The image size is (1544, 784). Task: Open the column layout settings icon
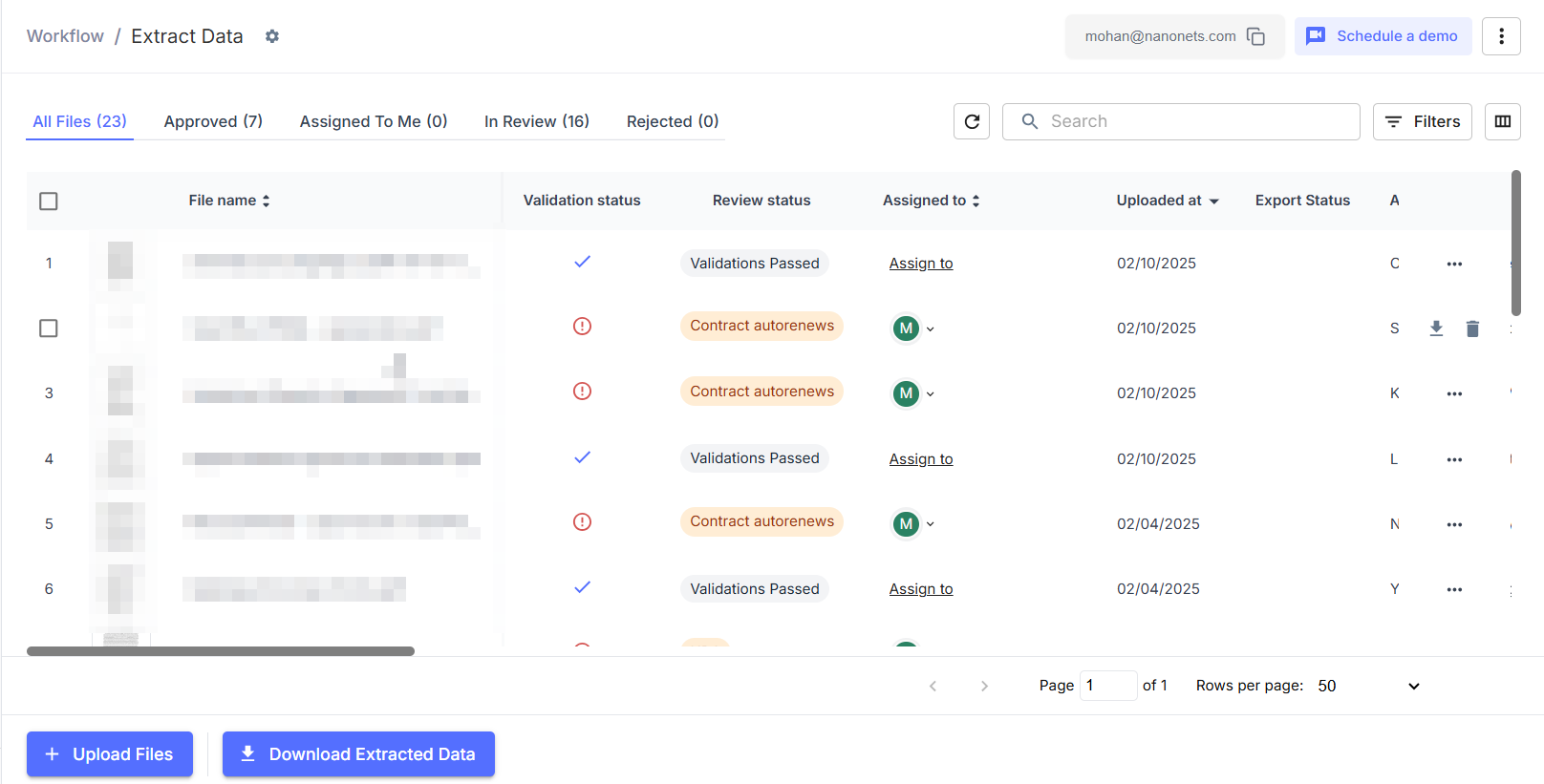point(1502,121)
